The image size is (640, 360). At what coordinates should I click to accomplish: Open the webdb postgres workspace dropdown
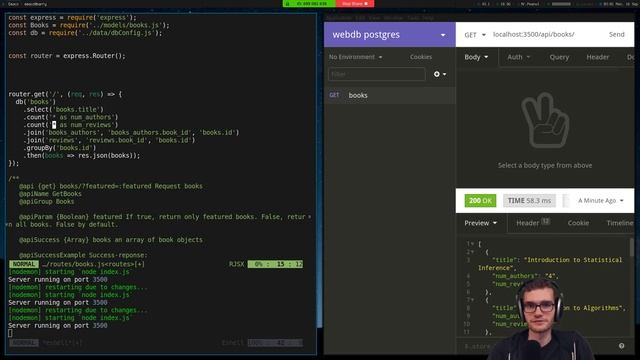pyautogui.click(x=389, y=35)
